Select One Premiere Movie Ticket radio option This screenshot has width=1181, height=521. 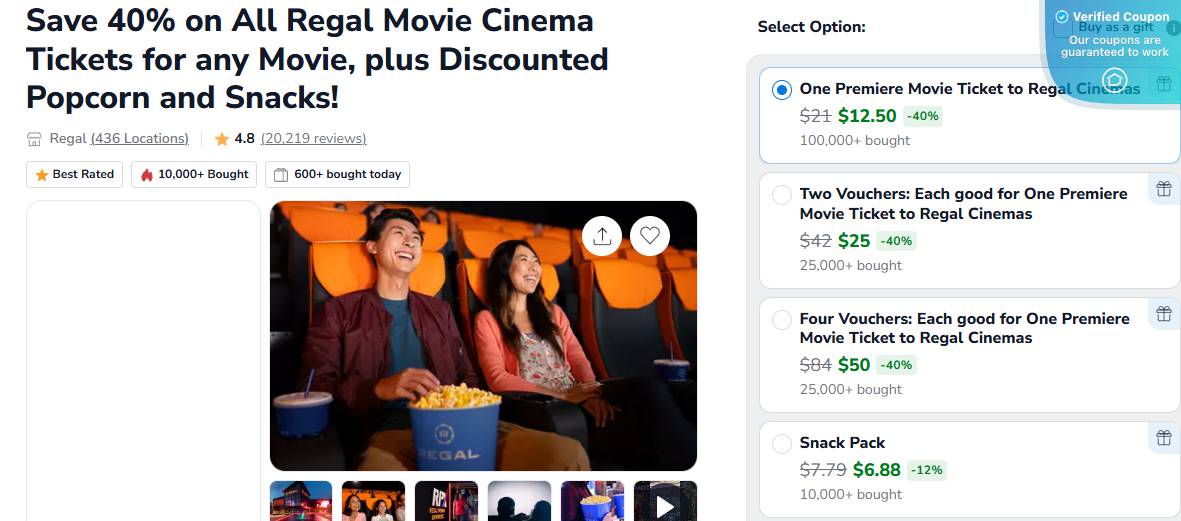782,90
